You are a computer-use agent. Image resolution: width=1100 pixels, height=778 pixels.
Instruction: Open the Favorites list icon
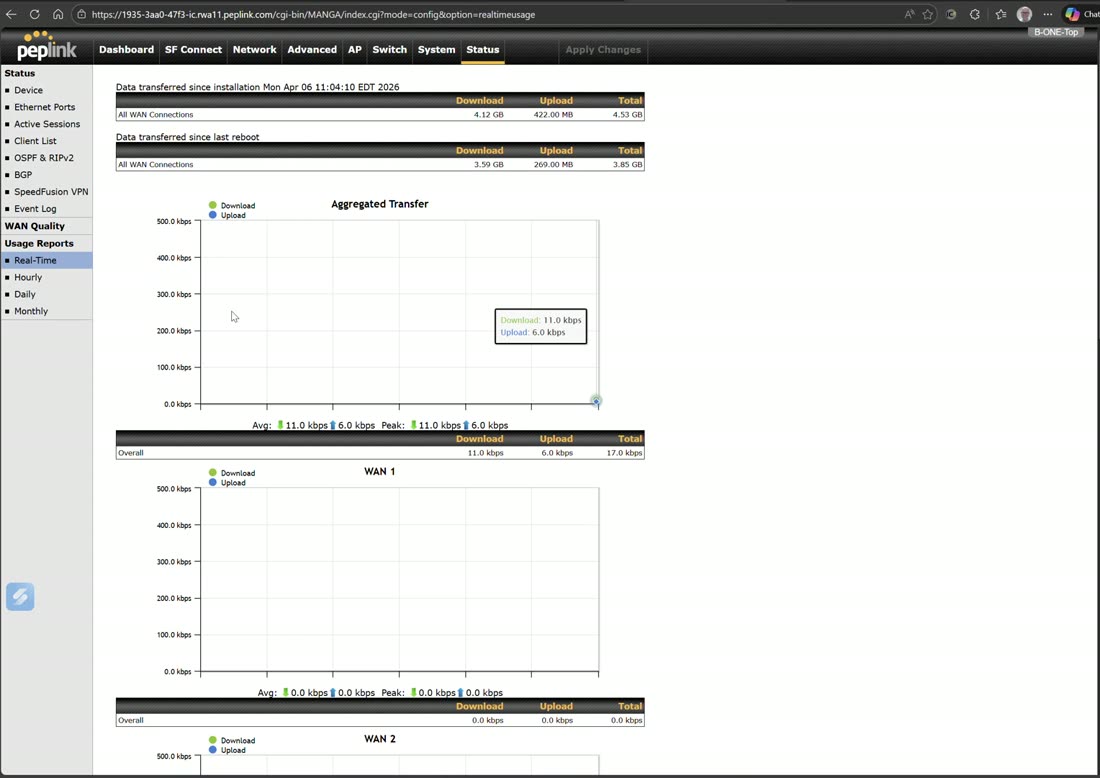pyautogui.click(x=1001, y=14)
